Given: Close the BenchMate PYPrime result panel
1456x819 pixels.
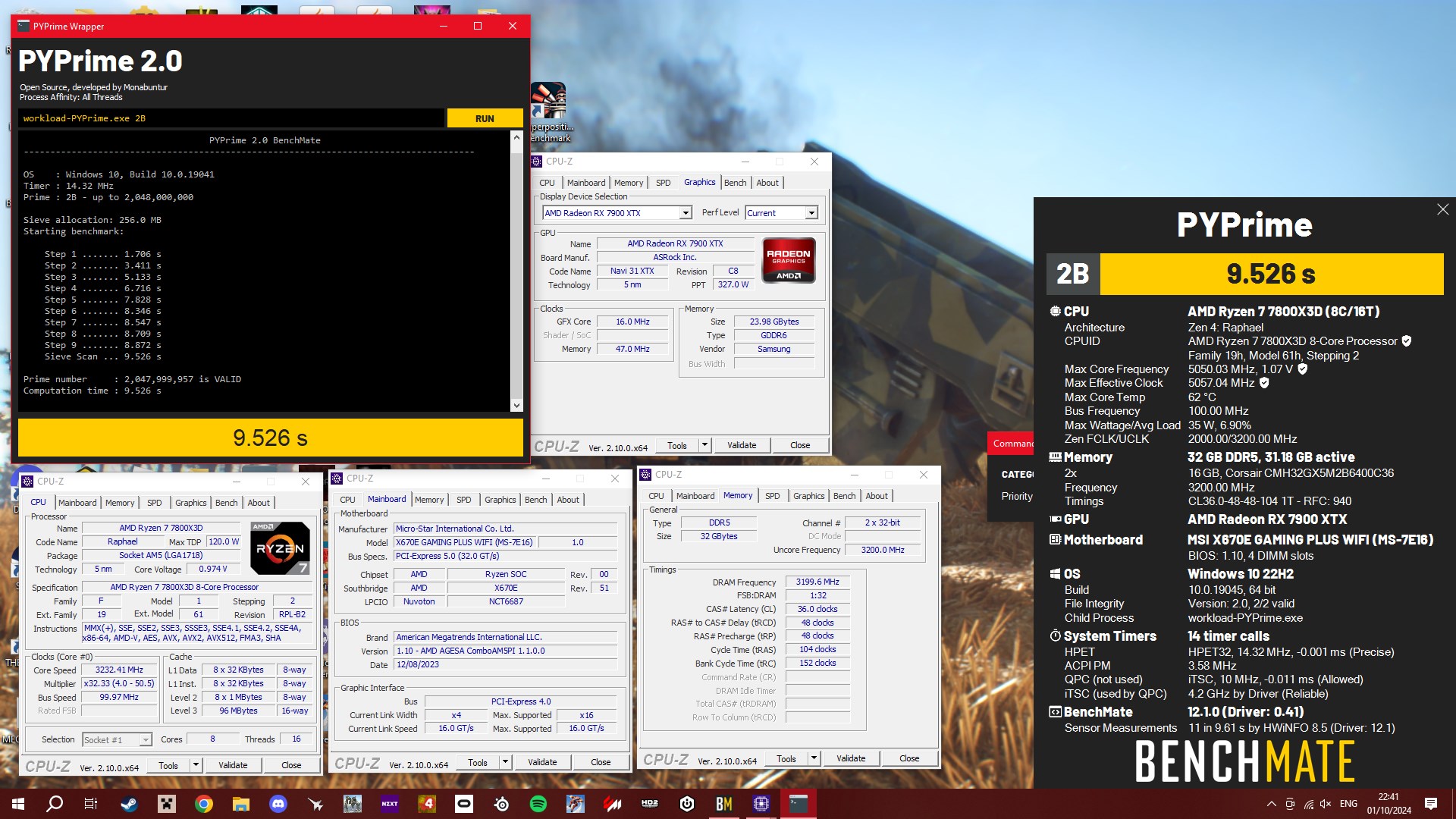Looking at the screenshot, I should coord(1442,209).
